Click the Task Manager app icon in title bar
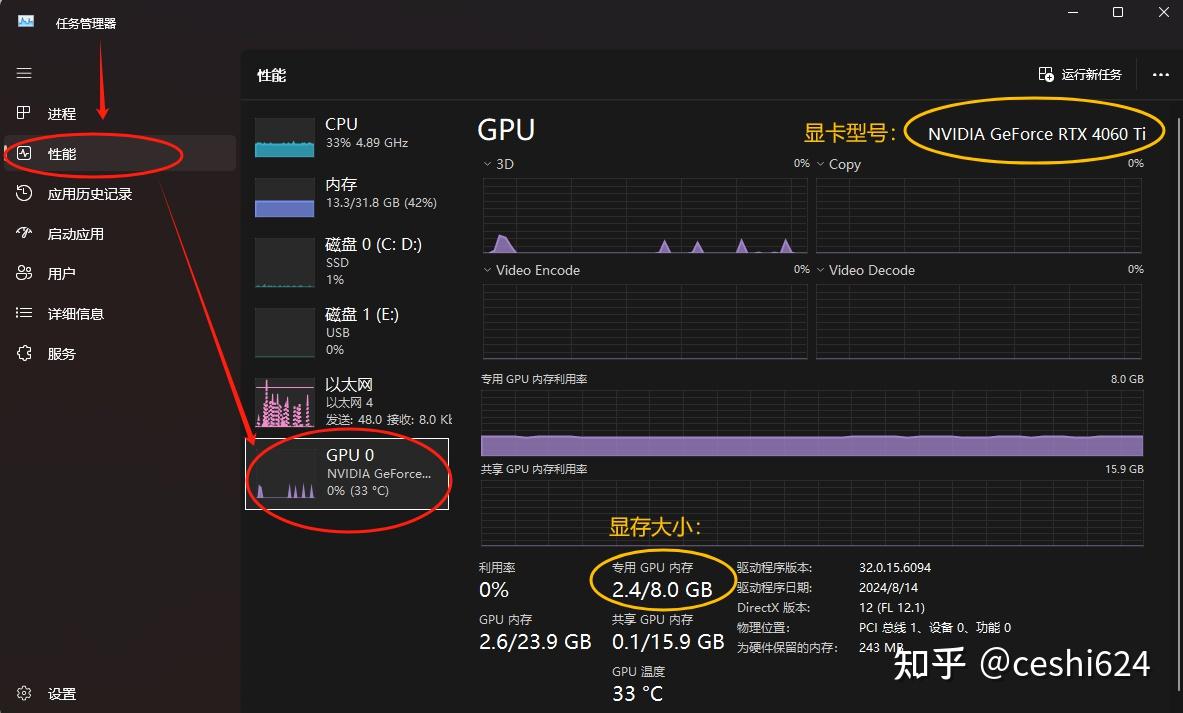Viewport: 1183px width, 713px height. coord(26,21)
